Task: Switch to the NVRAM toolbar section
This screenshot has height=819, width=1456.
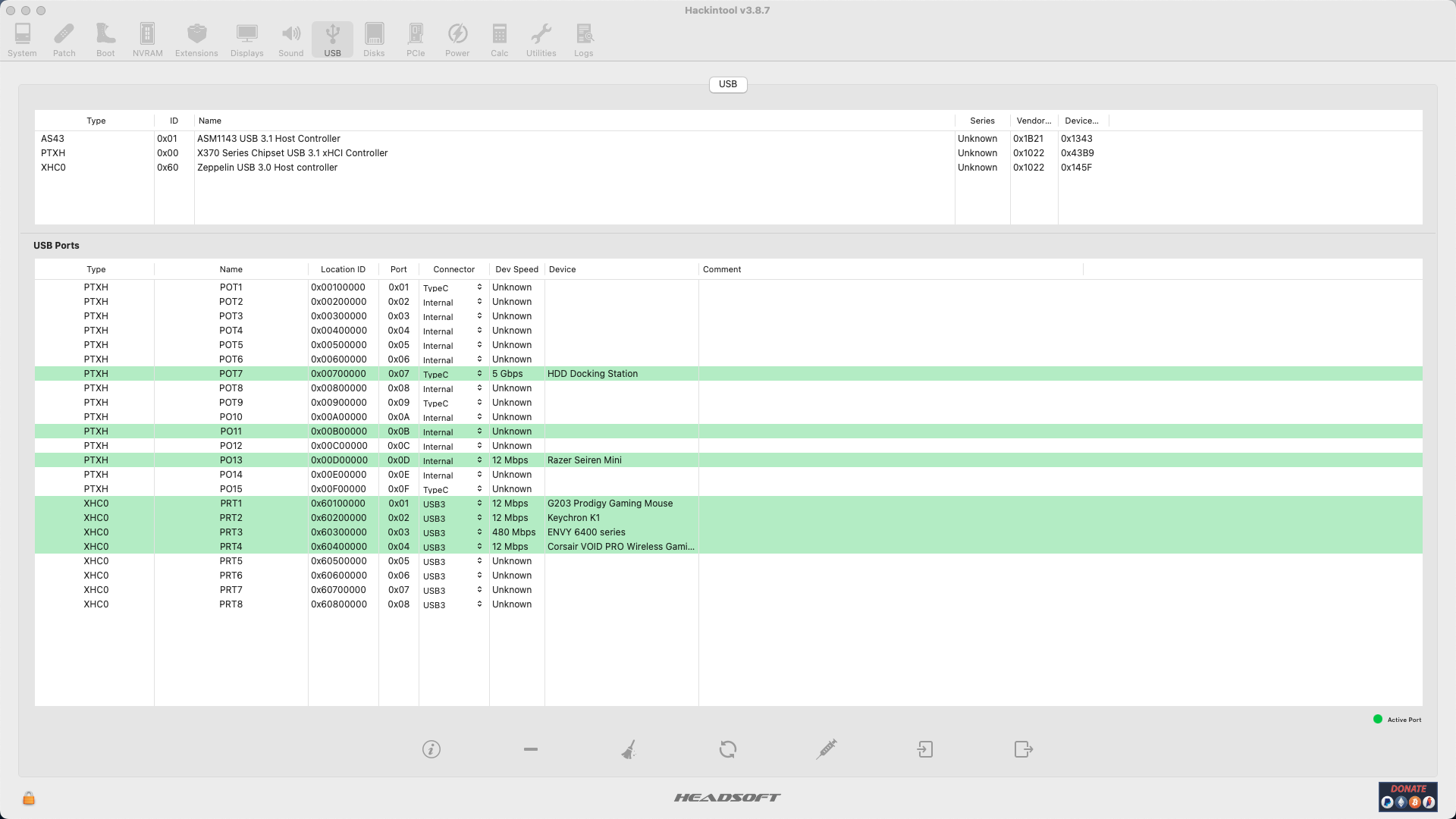Action: click(x=147, y=39)
